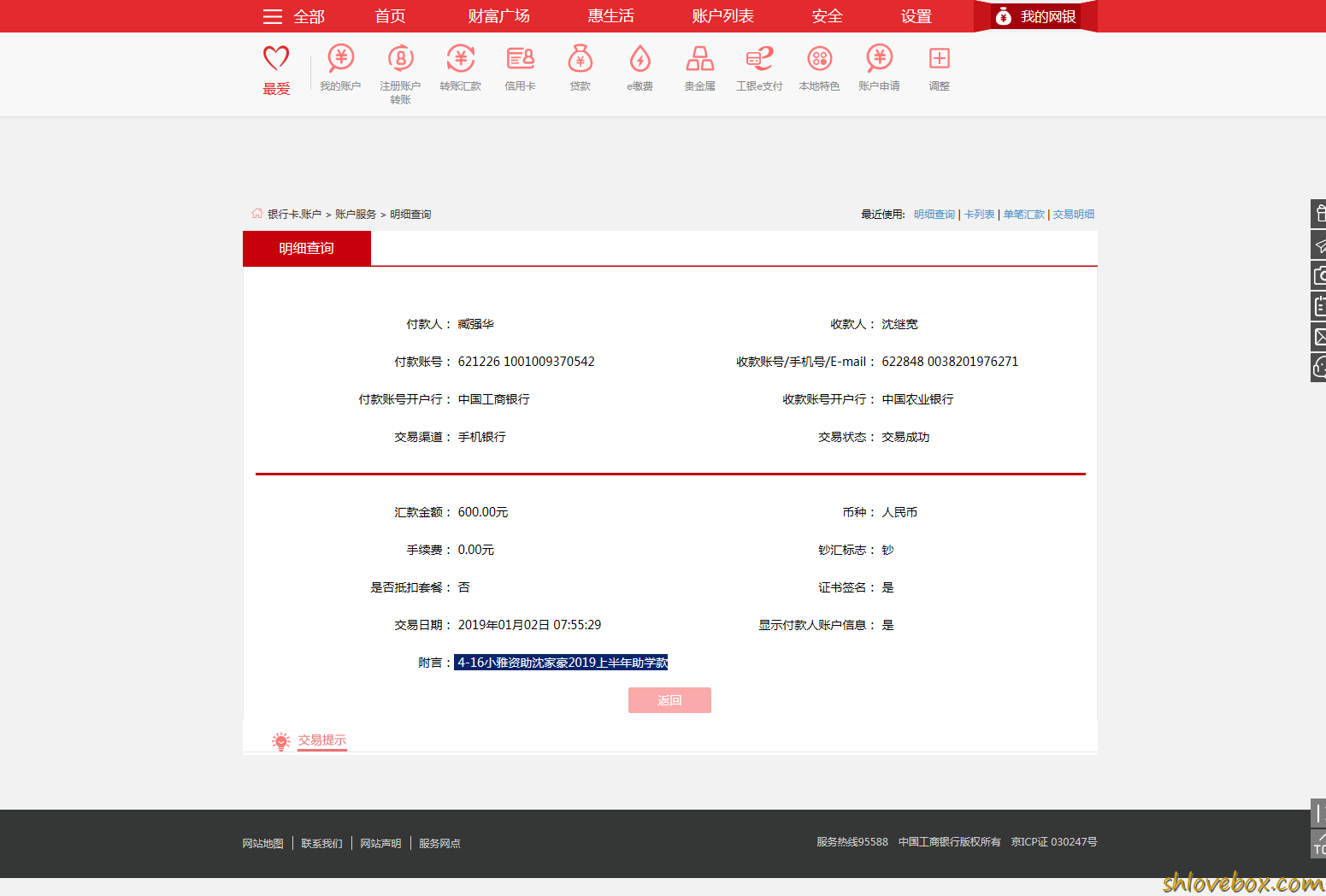Open the 安全 menu item
The width and height of the screenshot is (1326, 896).
(x=827, y=16)
